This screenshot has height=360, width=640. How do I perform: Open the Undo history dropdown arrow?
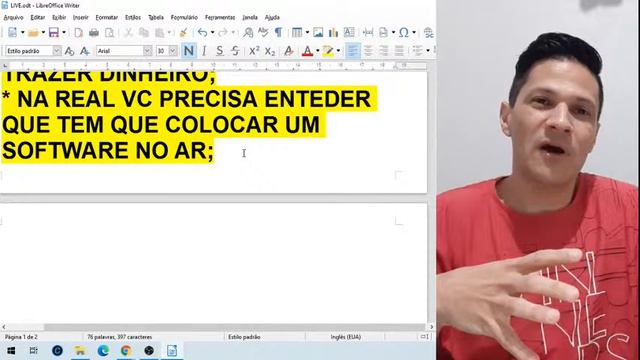pos(212,32)
